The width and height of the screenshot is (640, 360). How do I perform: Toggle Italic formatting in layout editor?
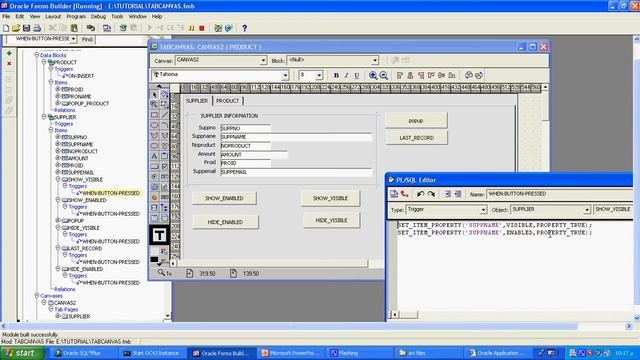[346, 75]
